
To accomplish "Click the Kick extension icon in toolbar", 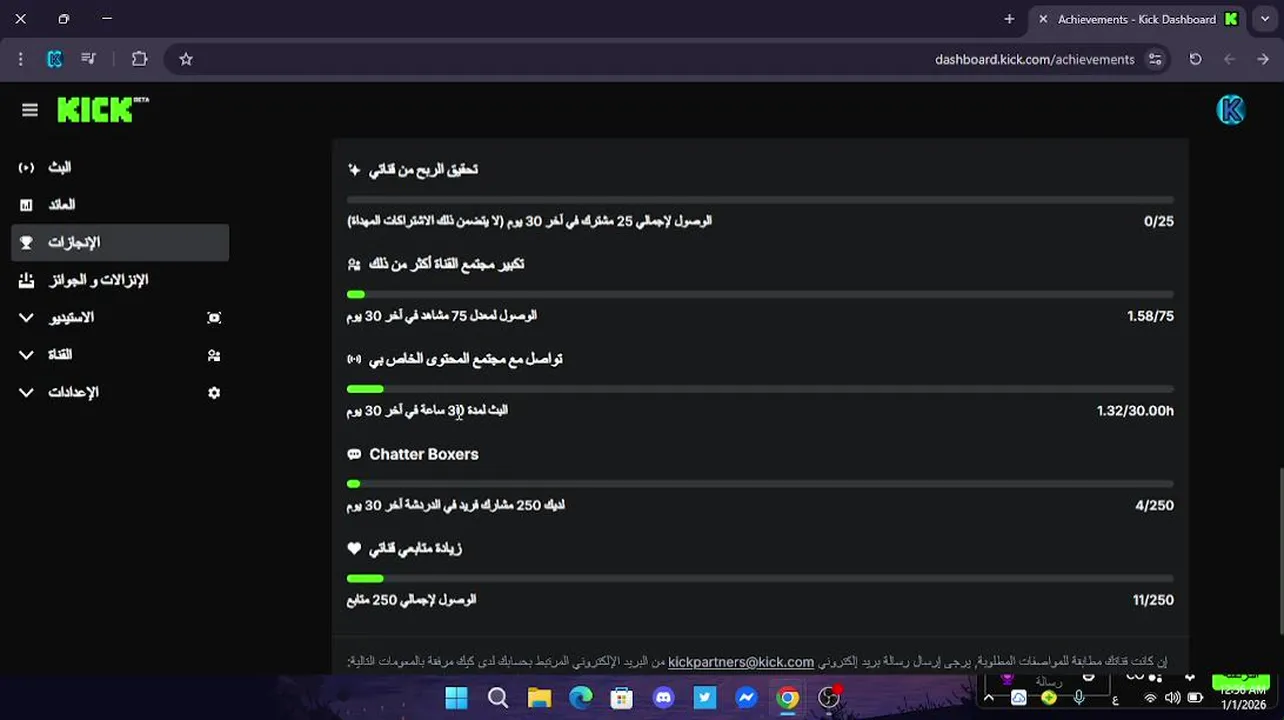I will point(55,59).
